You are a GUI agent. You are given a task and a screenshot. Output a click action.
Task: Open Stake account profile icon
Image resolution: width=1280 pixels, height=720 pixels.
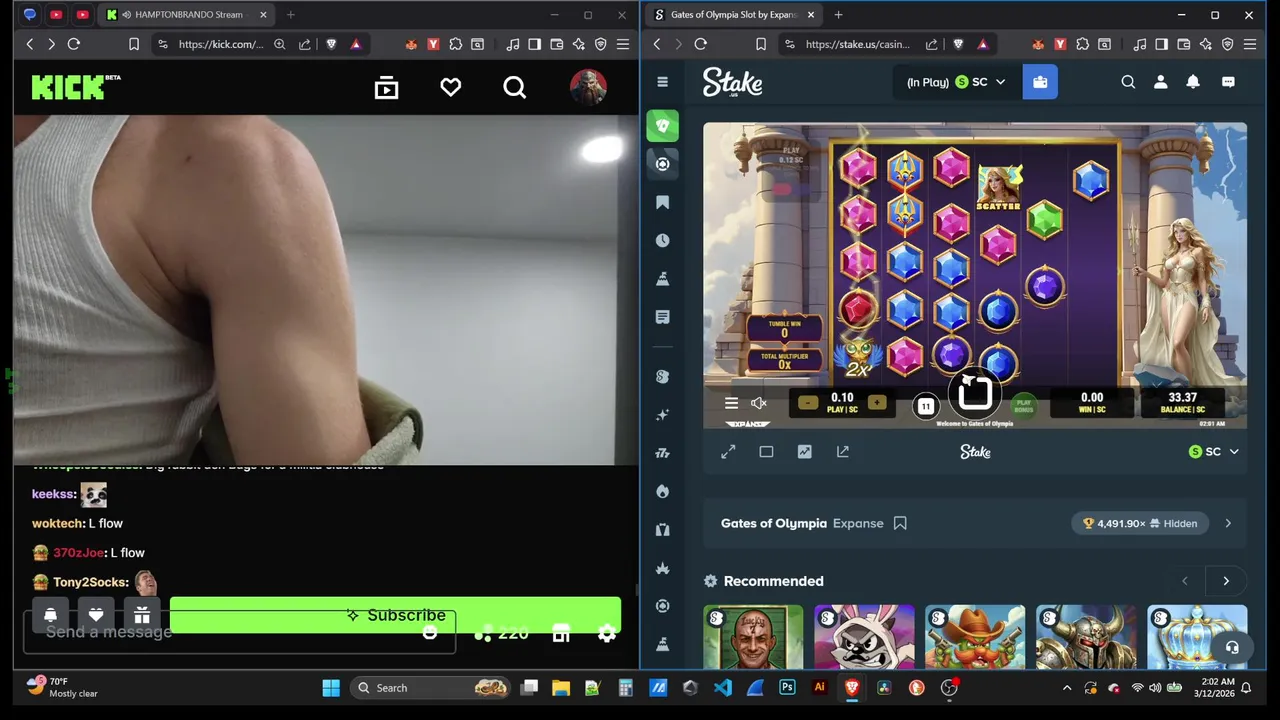(x=1160, y=82)
